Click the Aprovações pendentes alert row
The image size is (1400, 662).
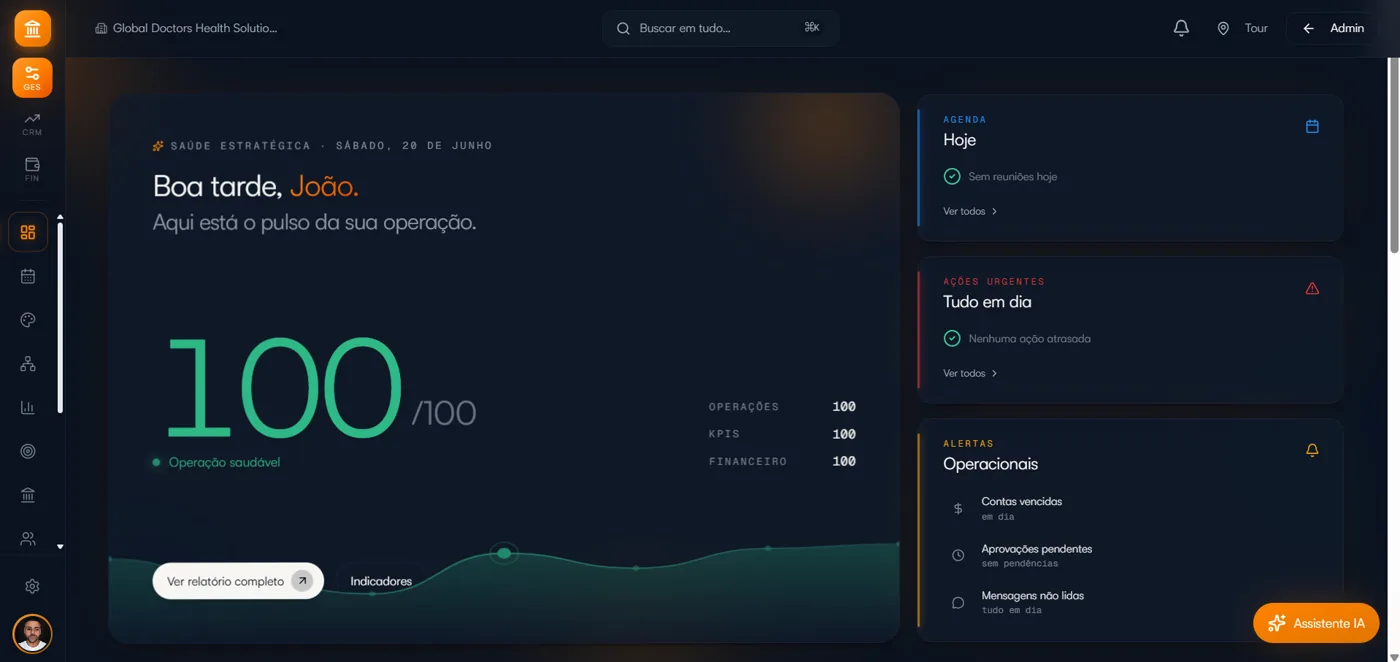1130,555
